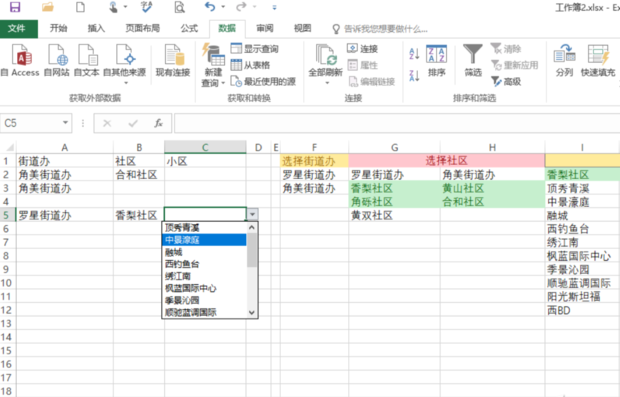The height and width of the screenshot is (397, 620).
Task: Open the Undo history dropdown arrow
Action: click(223, 7)
